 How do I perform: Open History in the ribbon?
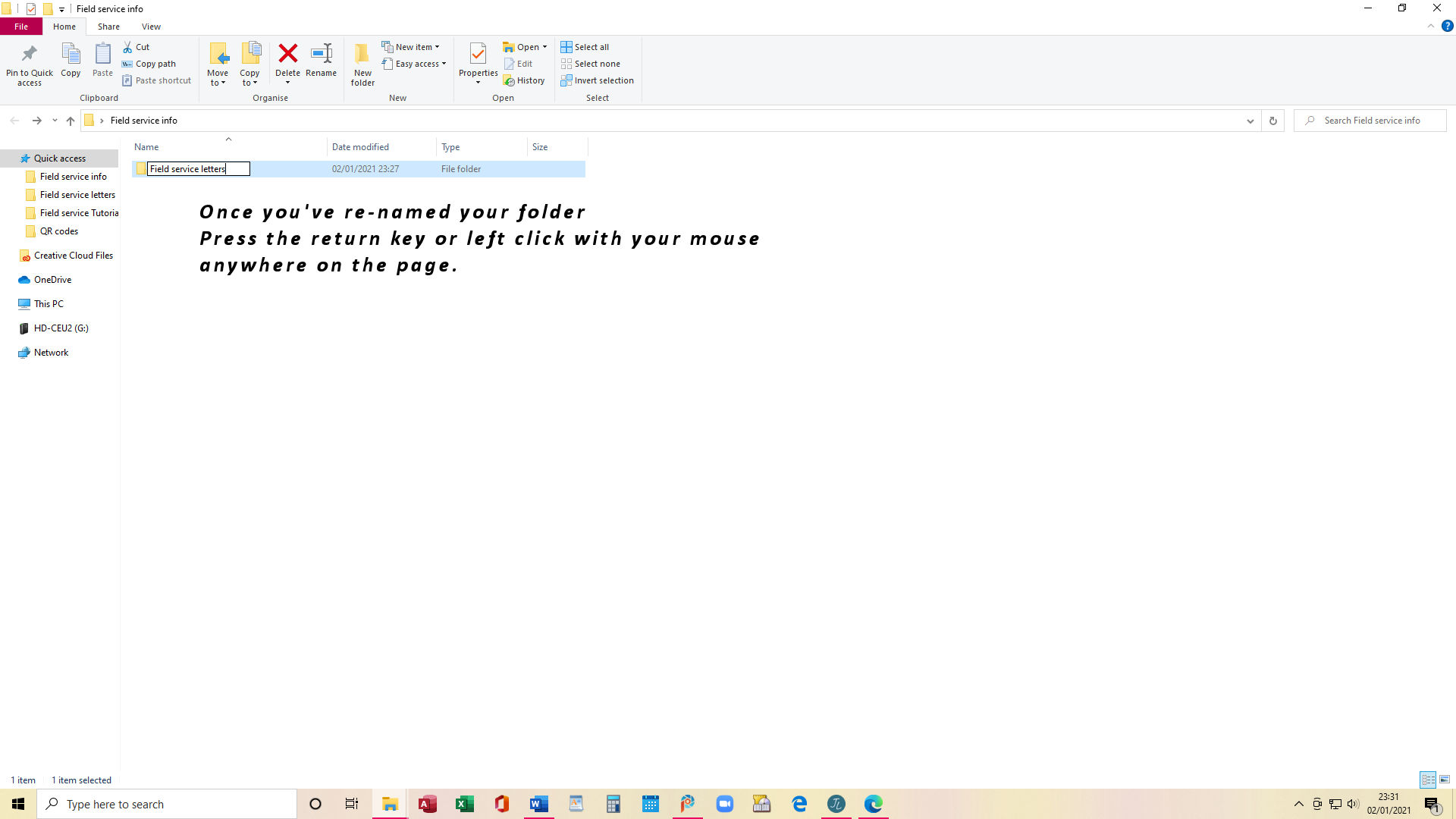click(524, 80)
